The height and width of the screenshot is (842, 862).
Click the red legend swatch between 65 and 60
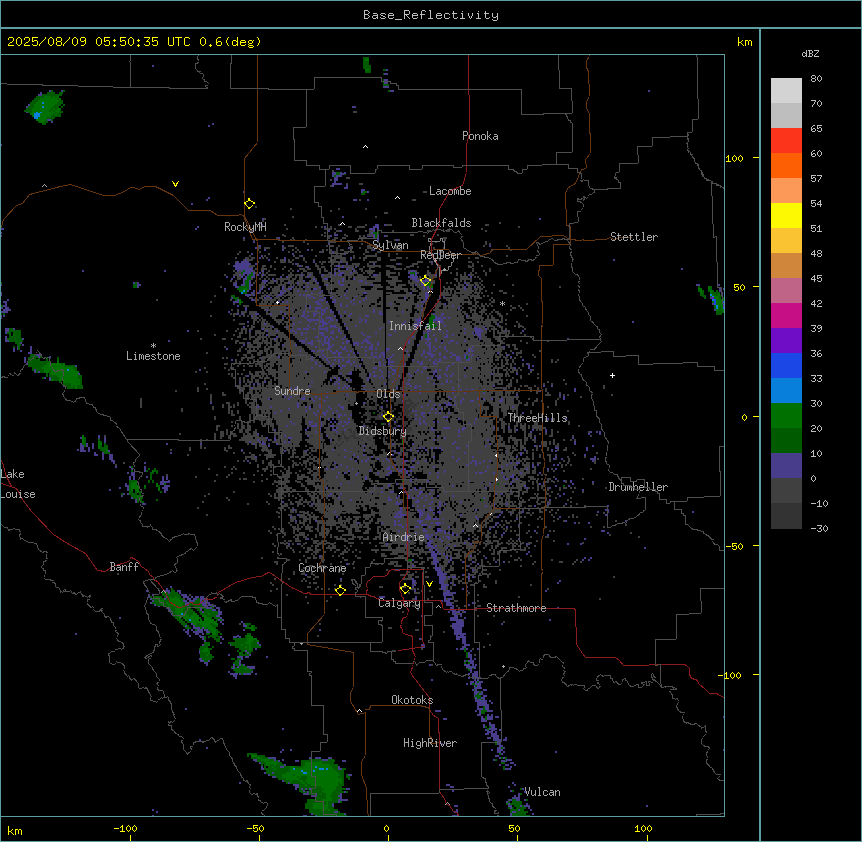point(786,141)
